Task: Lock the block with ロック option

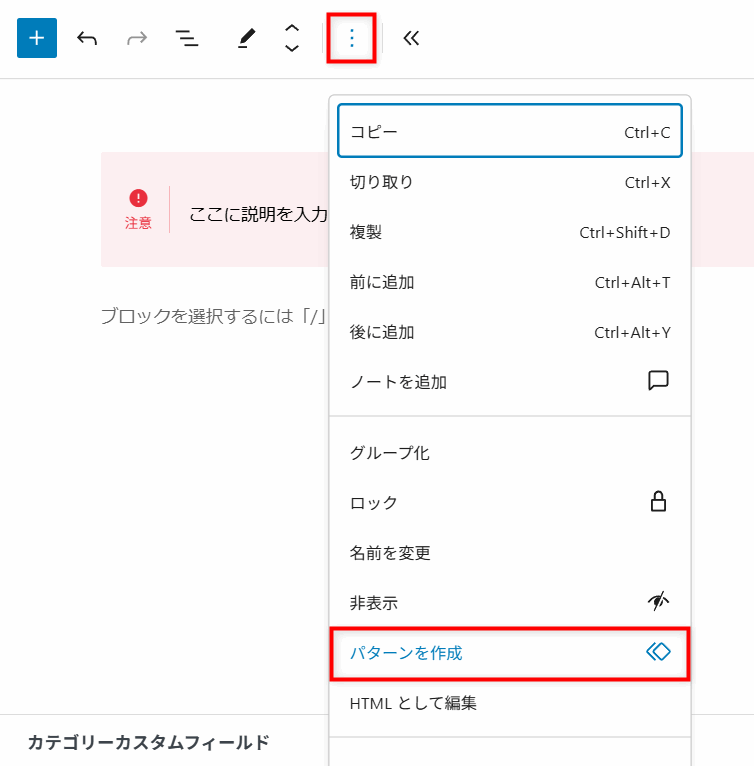Action: click(x=509, y=503)
